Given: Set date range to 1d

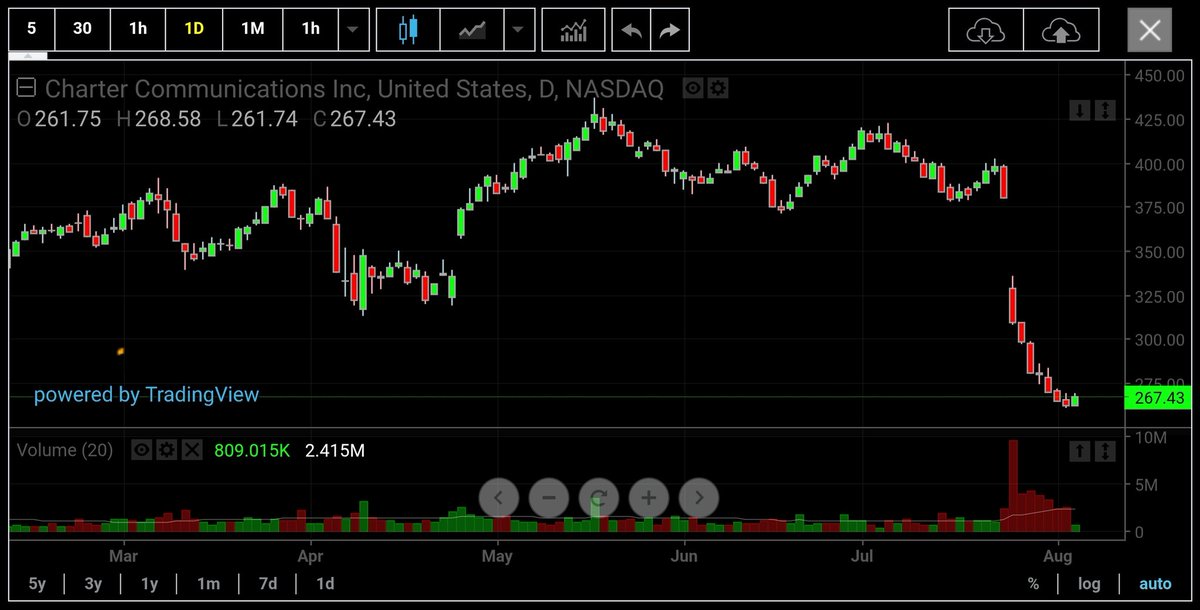Looking at the screenshot, I should [x=325, y=584].
